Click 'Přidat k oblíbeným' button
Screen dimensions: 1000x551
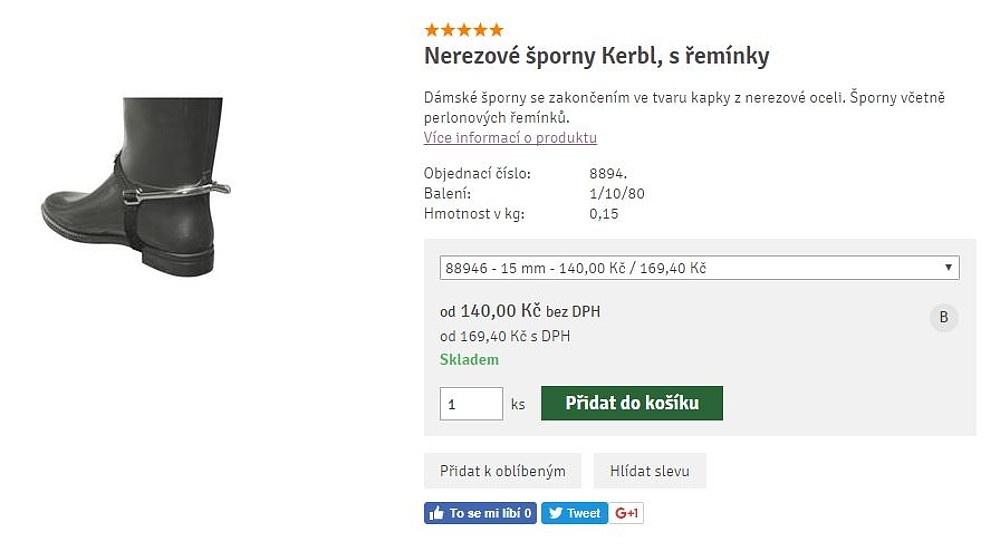(x=502, y=471)
